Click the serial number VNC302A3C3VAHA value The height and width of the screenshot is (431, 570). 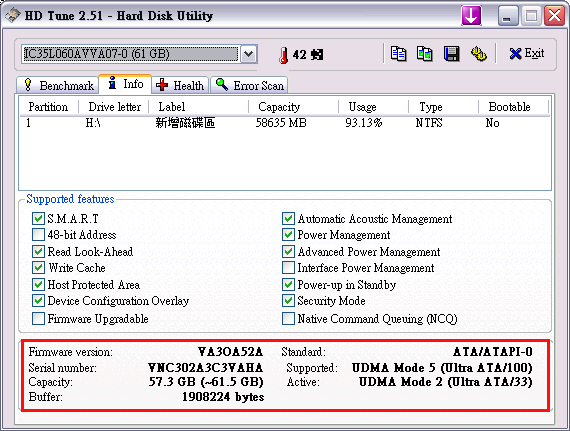click(x=206, y=368)
